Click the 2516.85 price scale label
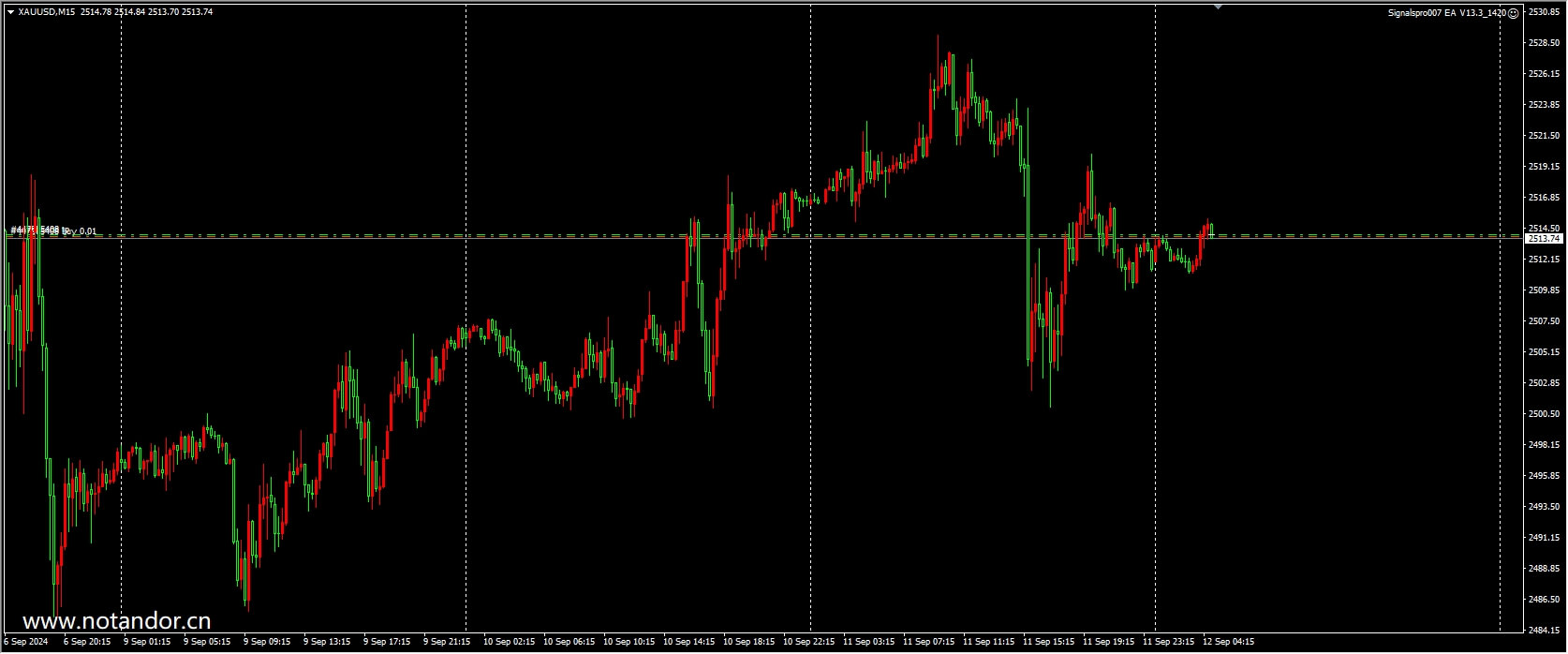The image size is (1568, 654). click(x=1544, y=198)
